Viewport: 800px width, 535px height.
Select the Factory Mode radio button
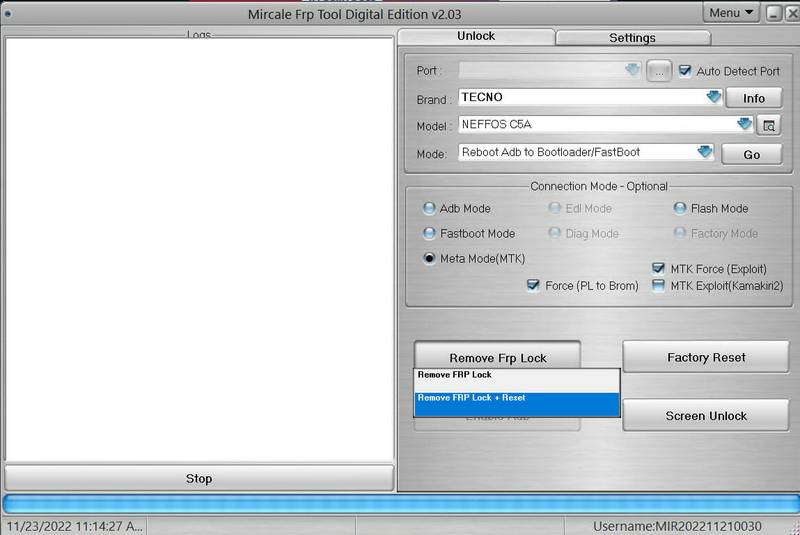[x=680, y=233]
